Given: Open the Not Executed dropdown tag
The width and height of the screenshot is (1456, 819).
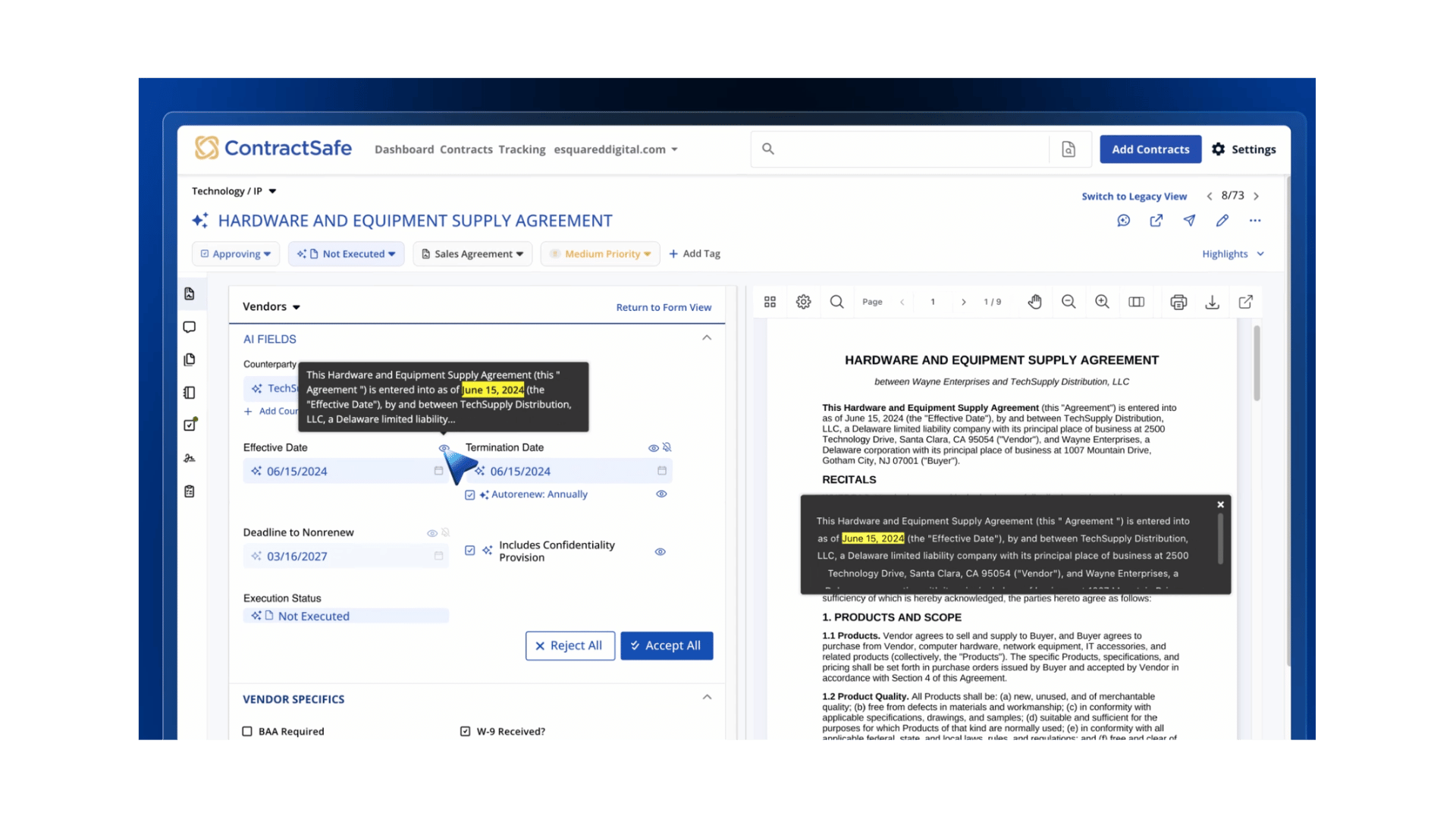Looking at the screenshot, I should point(346,254).
